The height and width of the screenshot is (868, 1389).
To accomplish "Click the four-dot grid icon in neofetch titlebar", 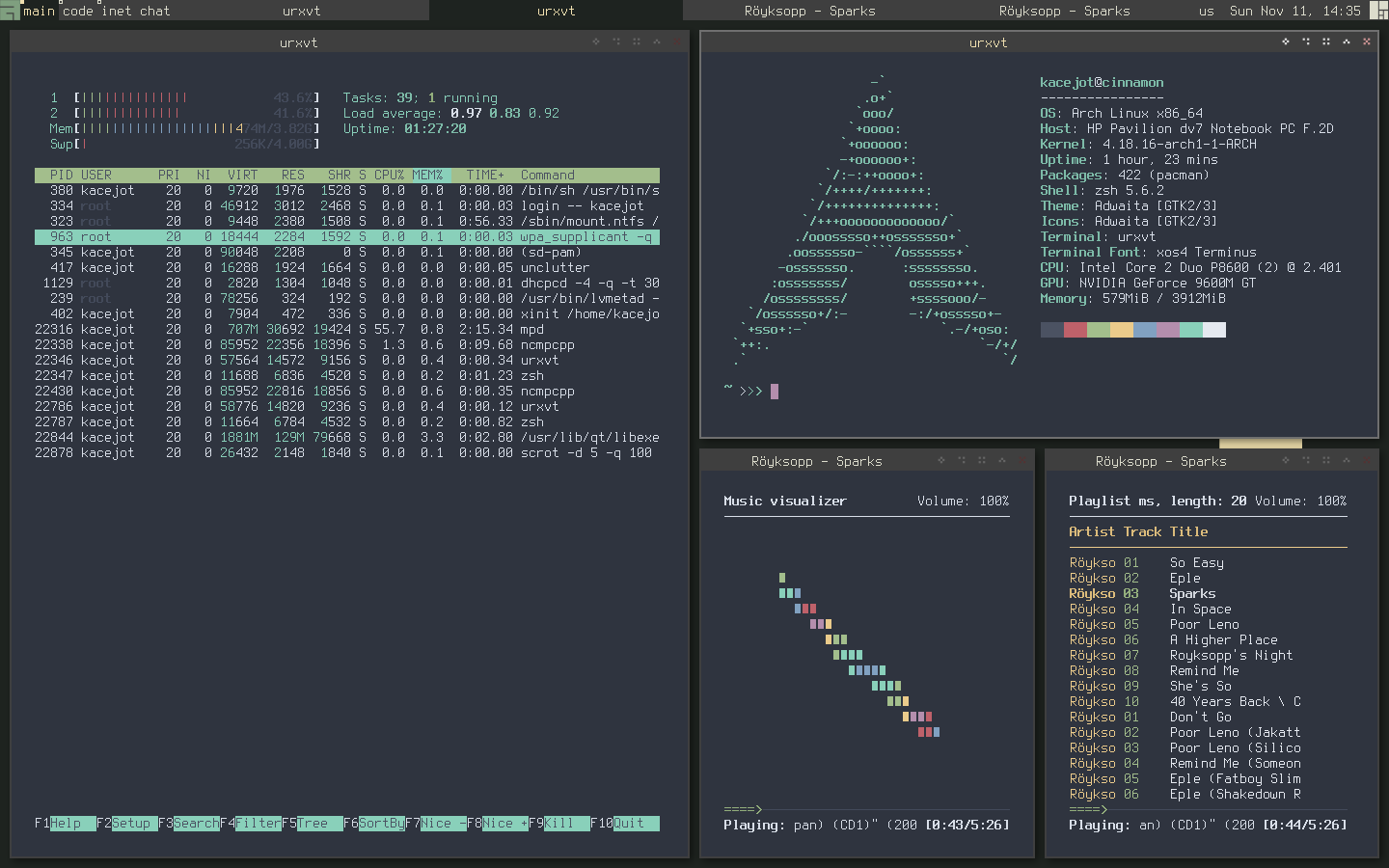I will point(1326,41).
